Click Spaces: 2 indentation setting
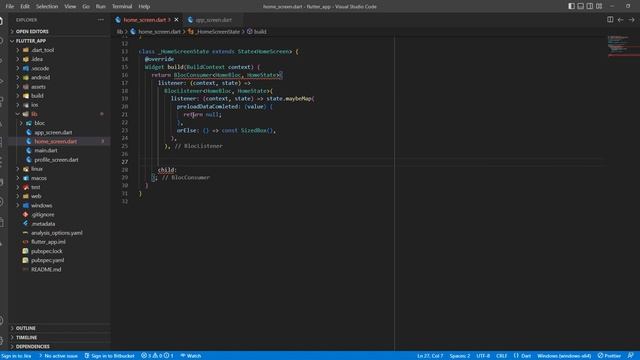The height and width of the screenshot is (360, 640). pos(460,356)
